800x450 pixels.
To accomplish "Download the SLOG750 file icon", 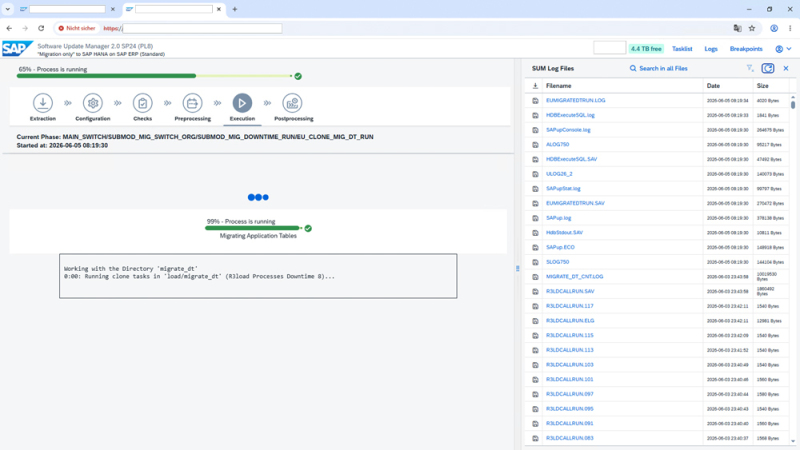I will coord(535,262).
